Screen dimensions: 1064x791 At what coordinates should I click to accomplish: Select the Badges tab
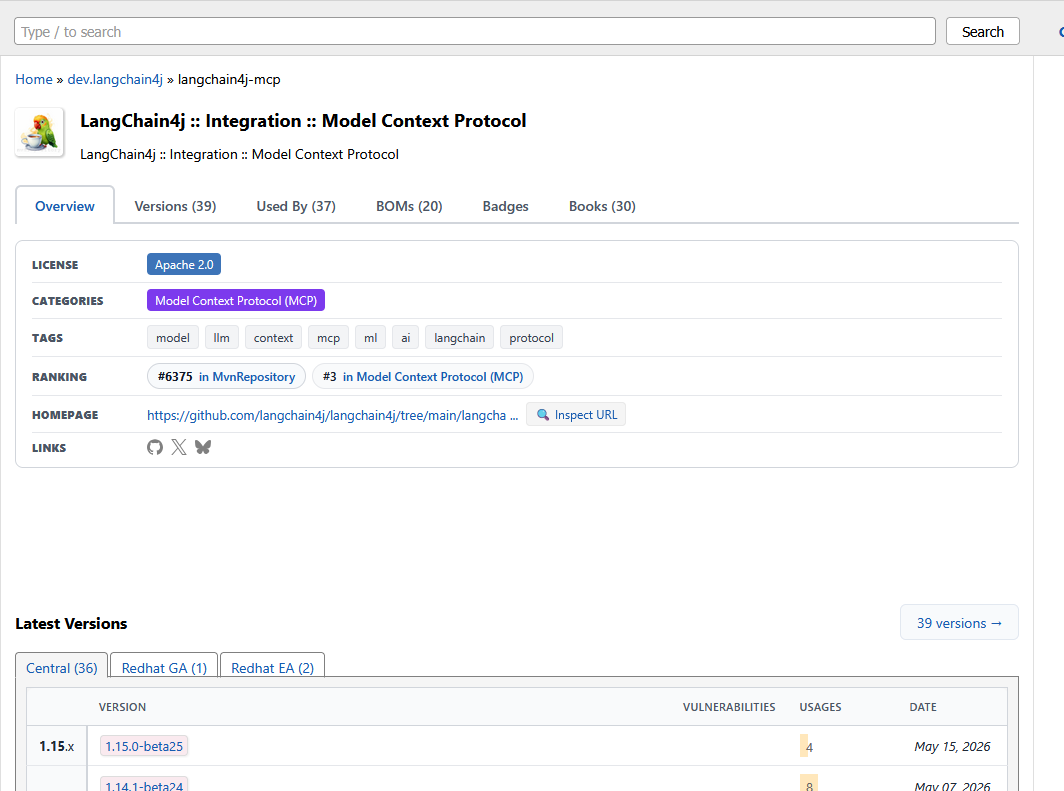(506, 206)
